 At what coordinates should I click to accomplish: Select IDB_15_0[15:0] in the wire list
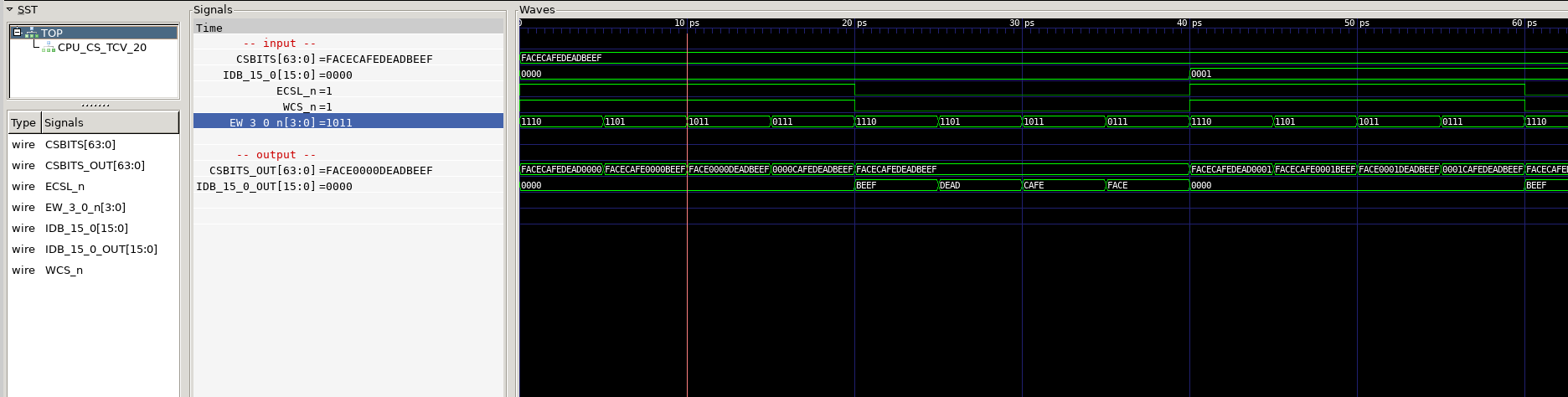click(86, 229)
